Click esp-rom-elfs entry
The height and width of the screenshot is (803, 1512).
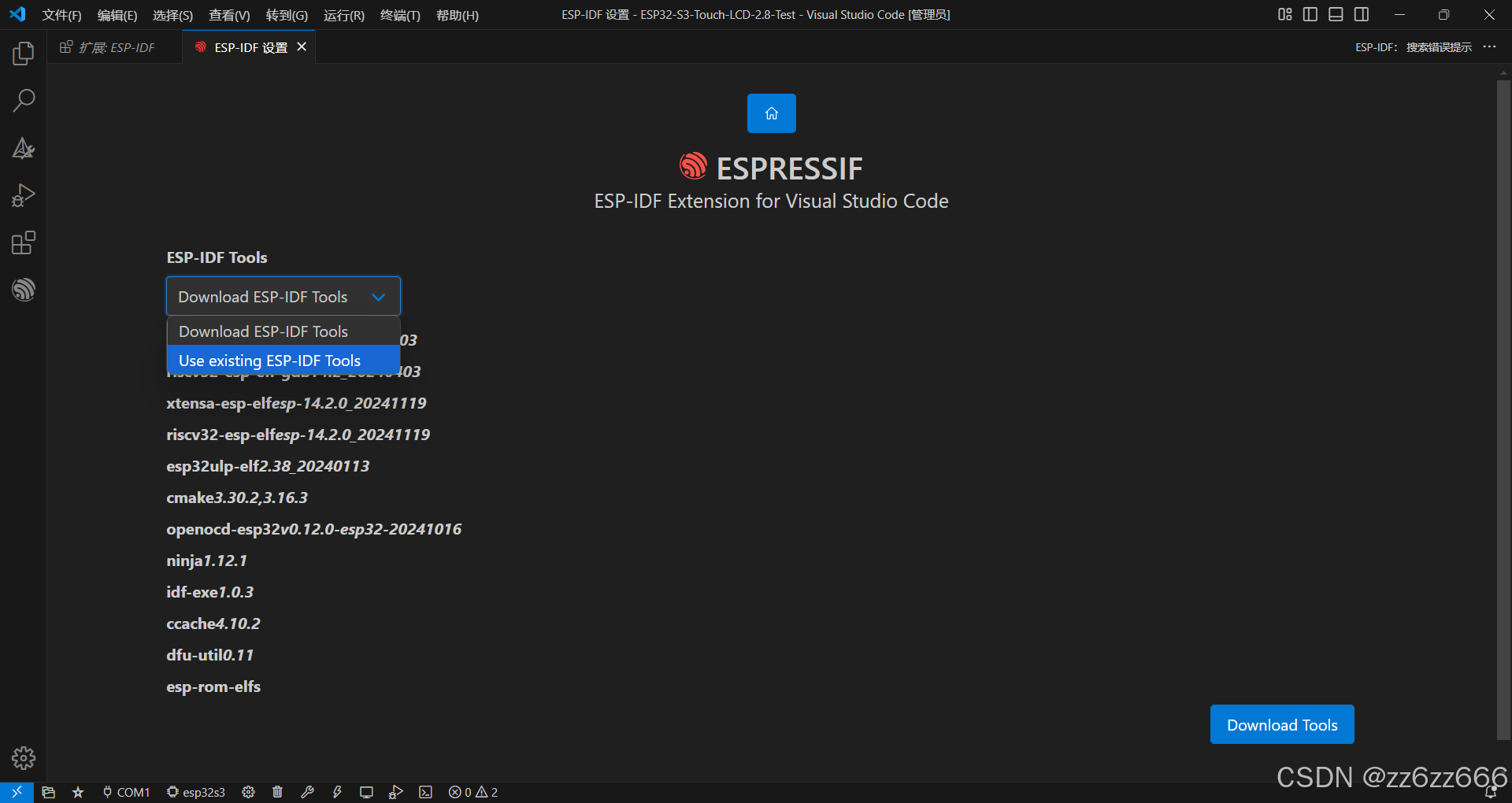click(213, 686)
